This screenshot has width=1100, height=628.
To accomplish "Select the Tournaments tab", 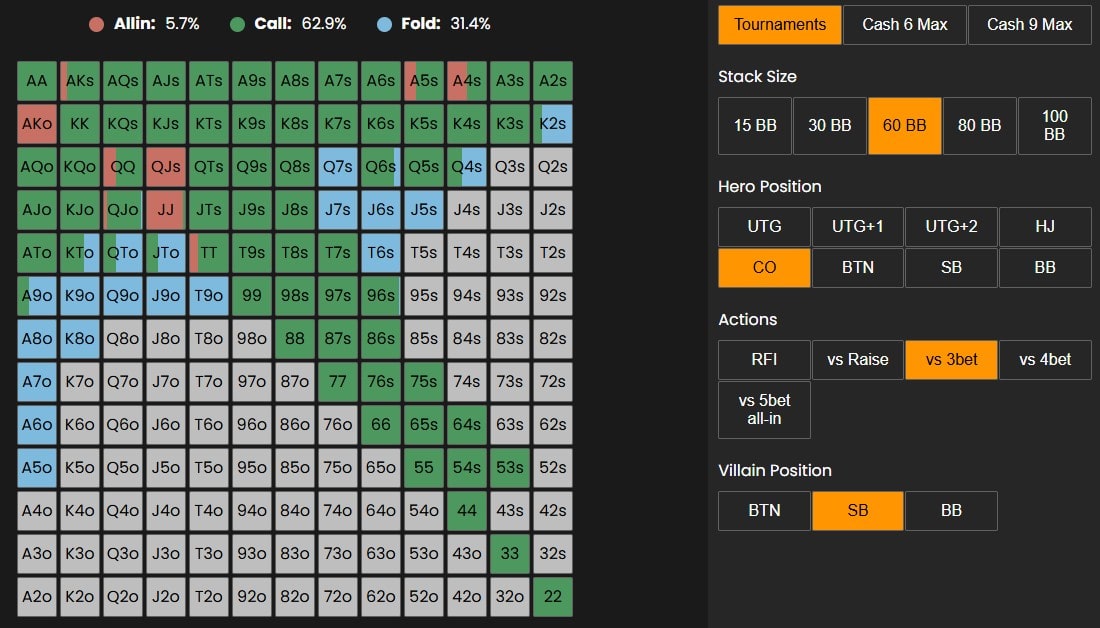I will (x=779, y=25).
